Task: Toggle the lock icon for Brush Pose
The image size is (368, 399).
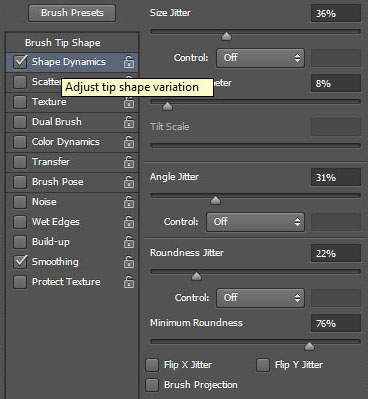Action: pos(129,182)
